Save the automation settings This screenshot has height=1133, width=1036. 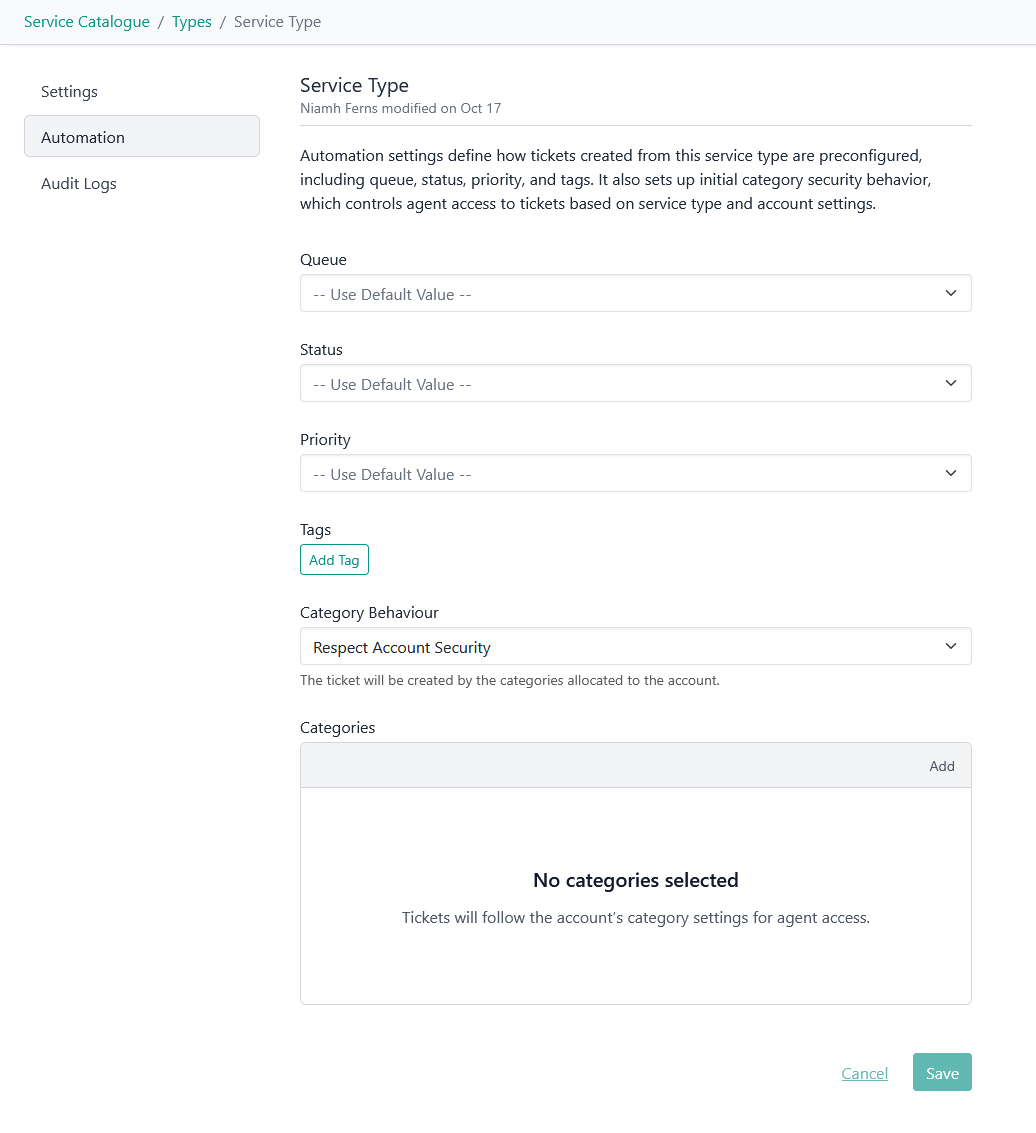(942, 1073)
